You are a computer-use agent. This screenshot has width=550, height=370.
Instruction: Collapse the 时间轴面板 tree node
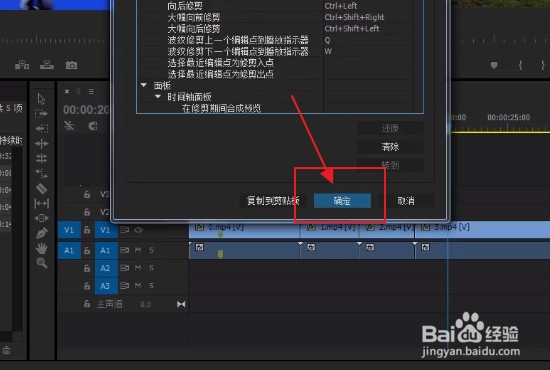coord(158,96)
